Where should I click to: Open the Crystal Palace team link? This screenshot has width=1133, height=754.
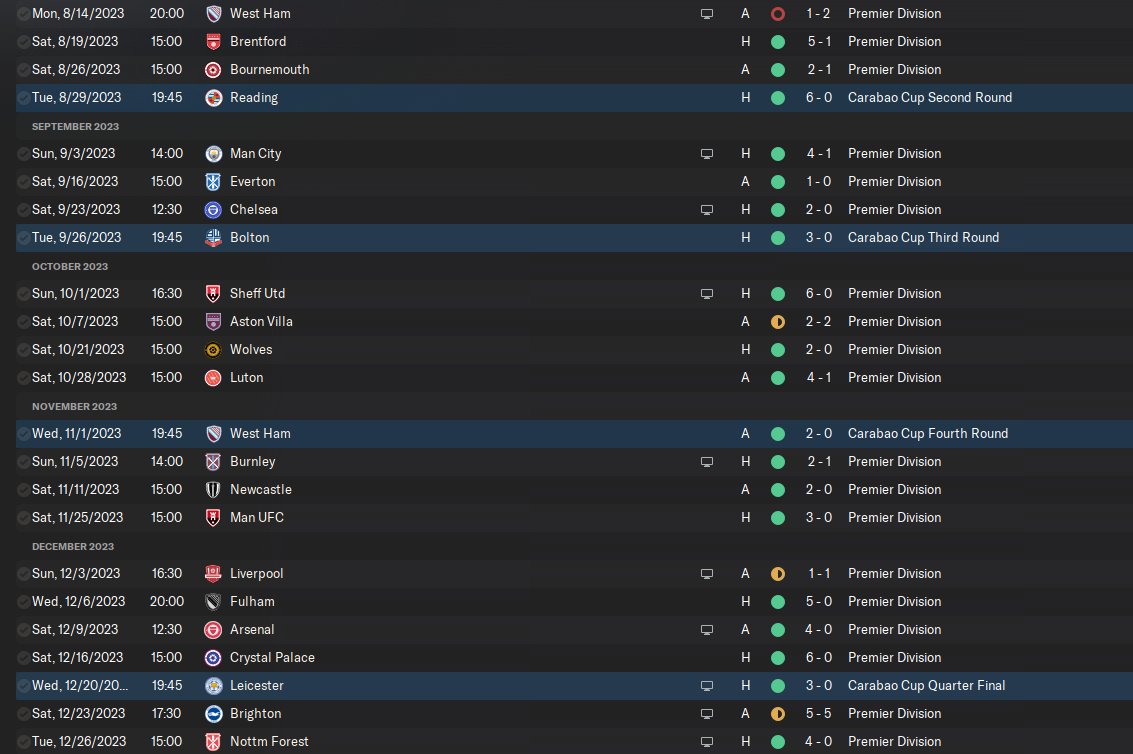point(272,658)
